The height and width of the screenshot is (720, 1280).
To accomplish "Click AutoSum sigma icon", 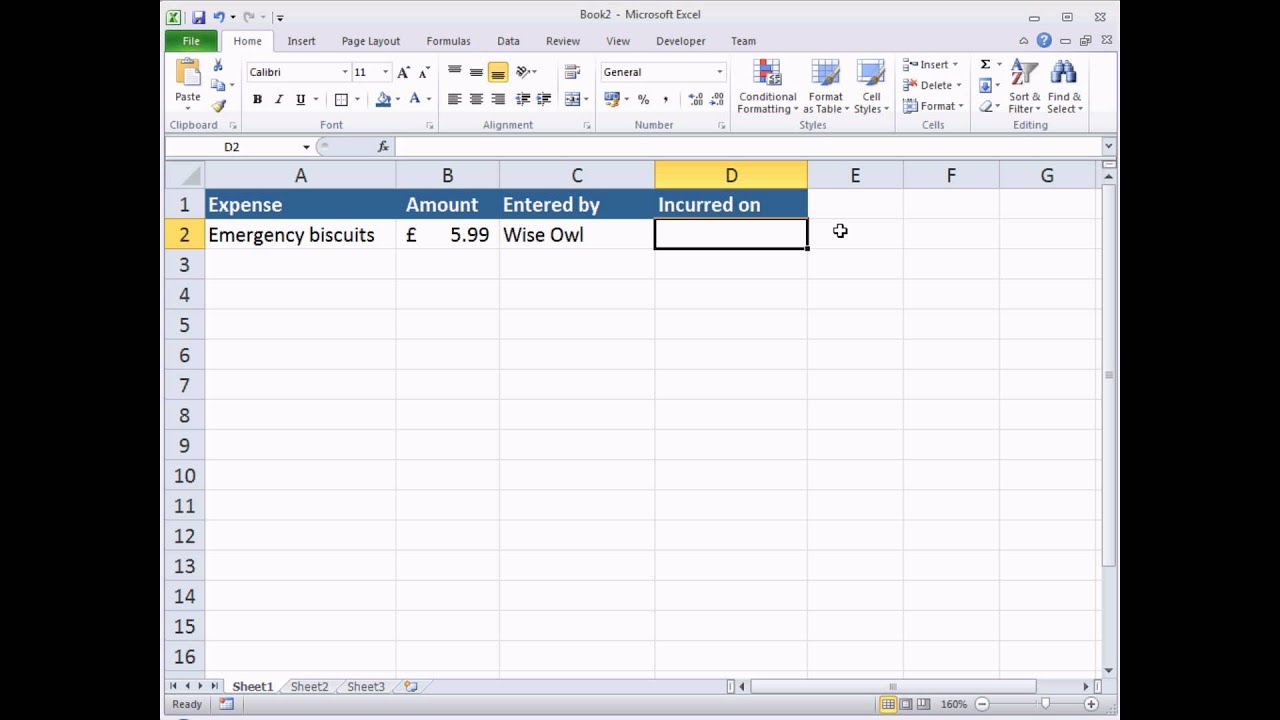I will coord(985,64).
